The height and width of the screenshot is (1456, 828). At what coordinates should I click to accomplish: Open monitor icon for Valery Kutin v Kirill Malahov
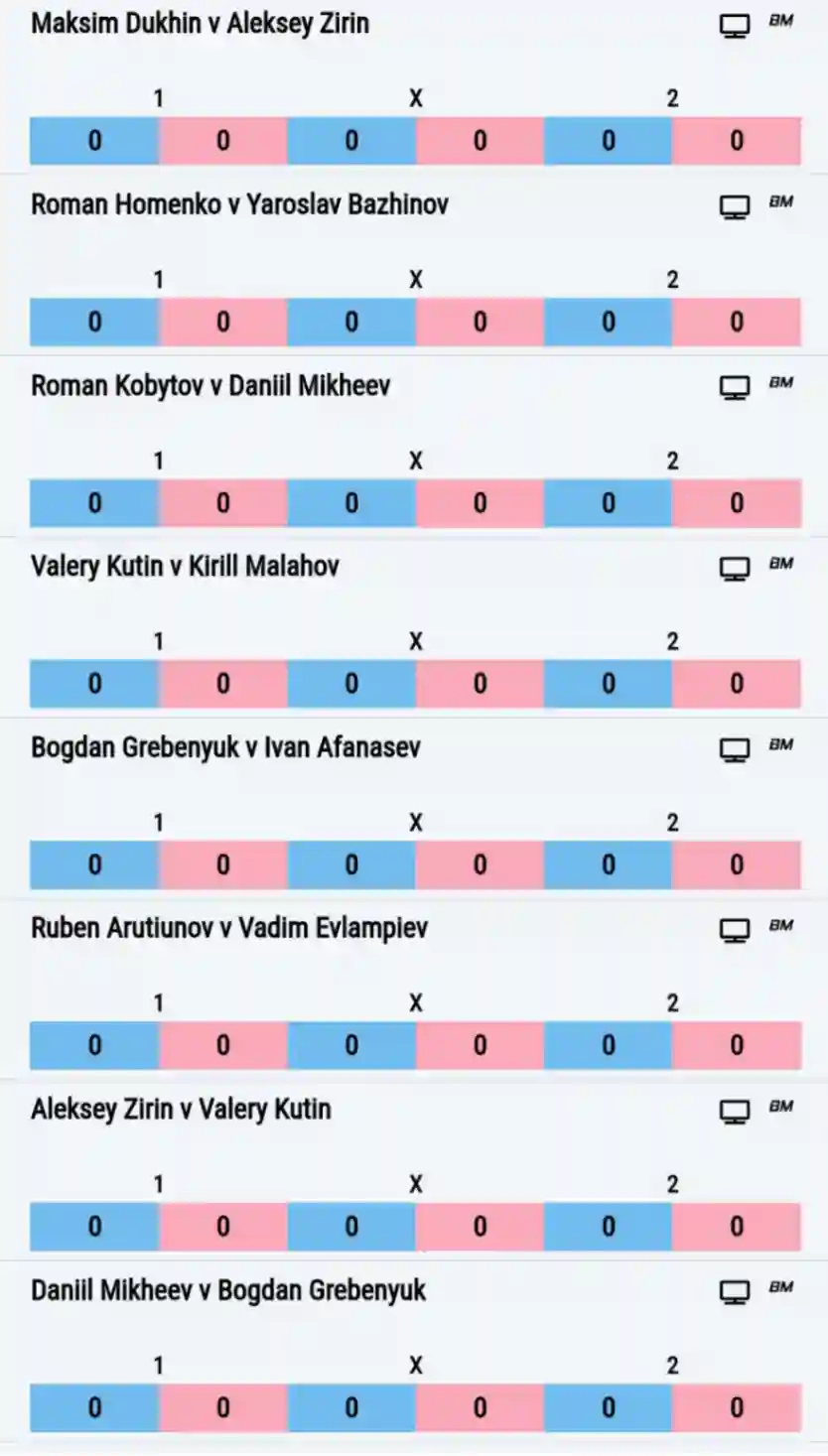click(x=734, y=569)
